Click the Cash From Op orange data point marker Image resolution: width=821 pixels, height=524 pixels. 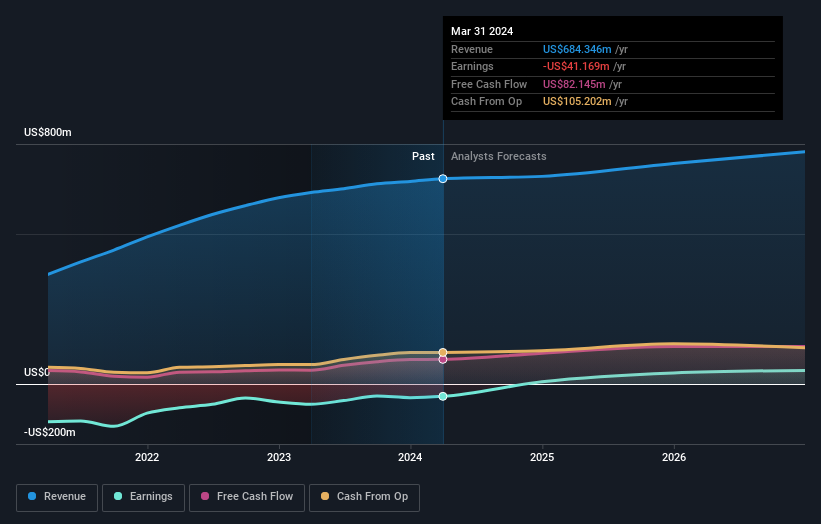pyautogui.click(x=443, y=352)
